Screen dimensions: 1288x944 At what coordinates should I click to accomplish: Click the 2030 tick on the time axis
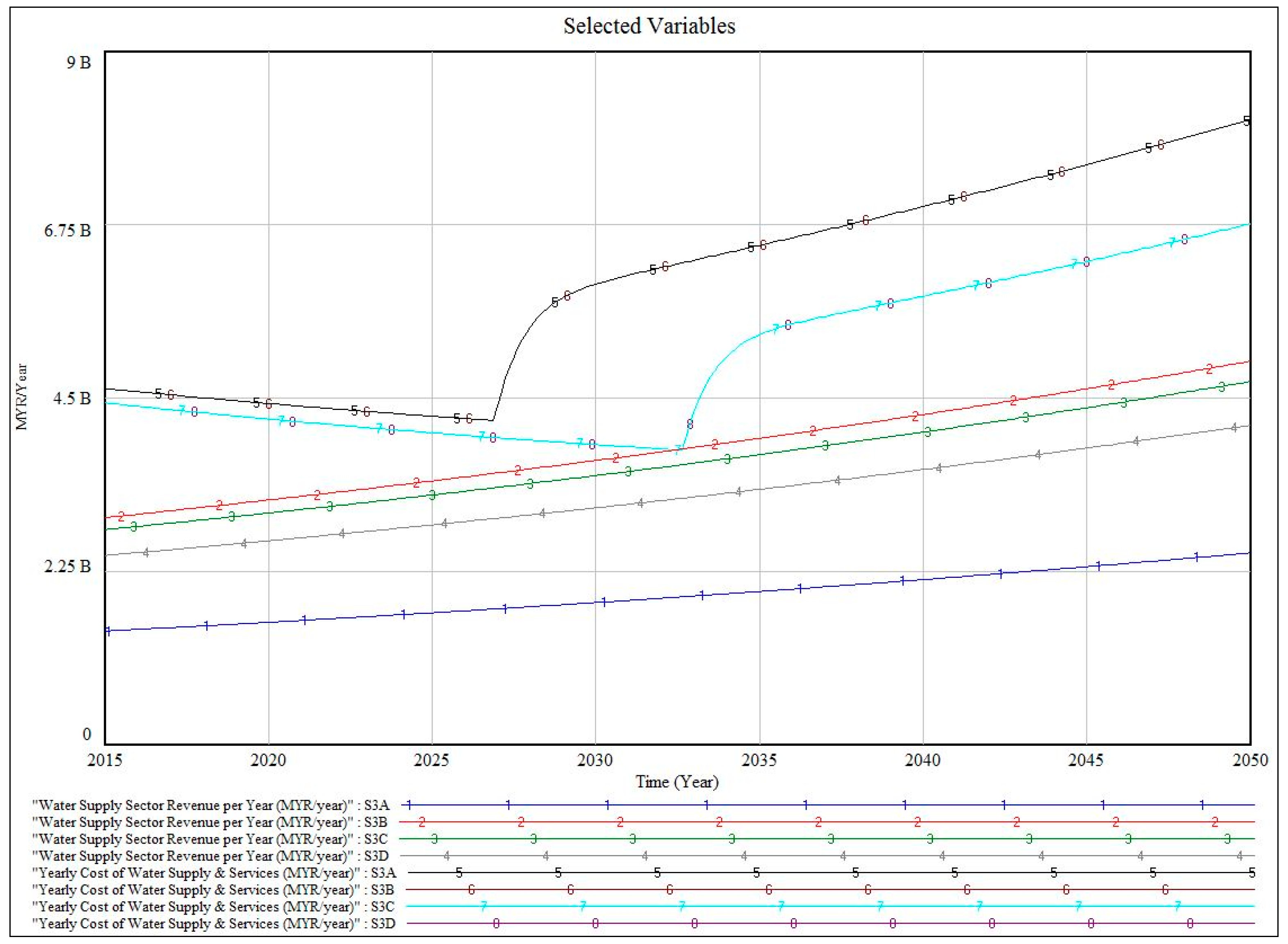coord(595,760)
